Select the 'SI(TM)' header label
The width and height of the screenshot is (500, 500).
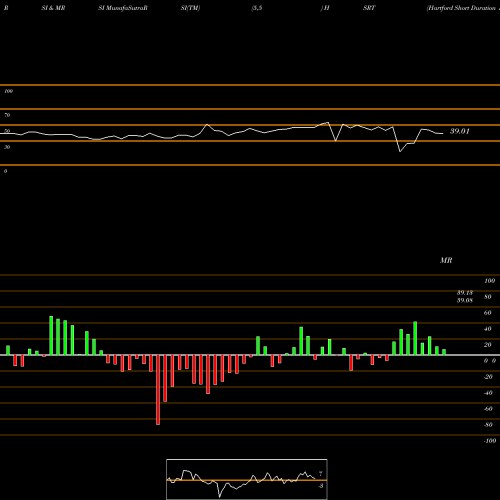[x=190, y=8]
